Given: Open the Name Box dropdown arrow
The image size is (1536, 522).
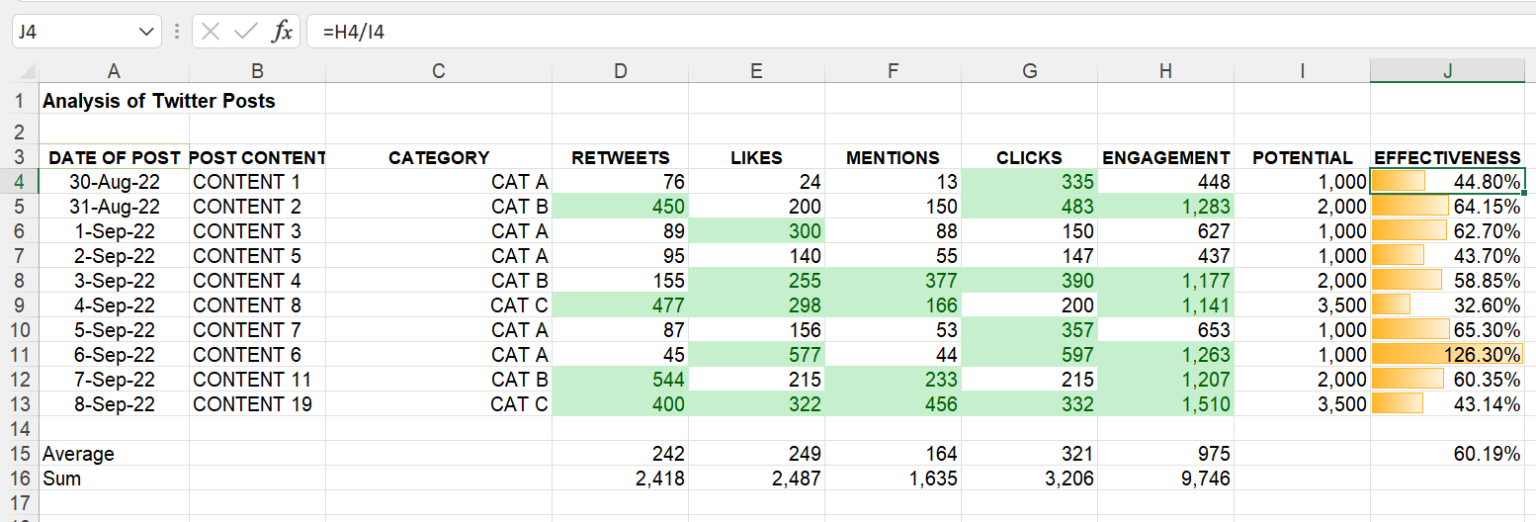Looking at the screenshot, I should click(x=147, y=32).
